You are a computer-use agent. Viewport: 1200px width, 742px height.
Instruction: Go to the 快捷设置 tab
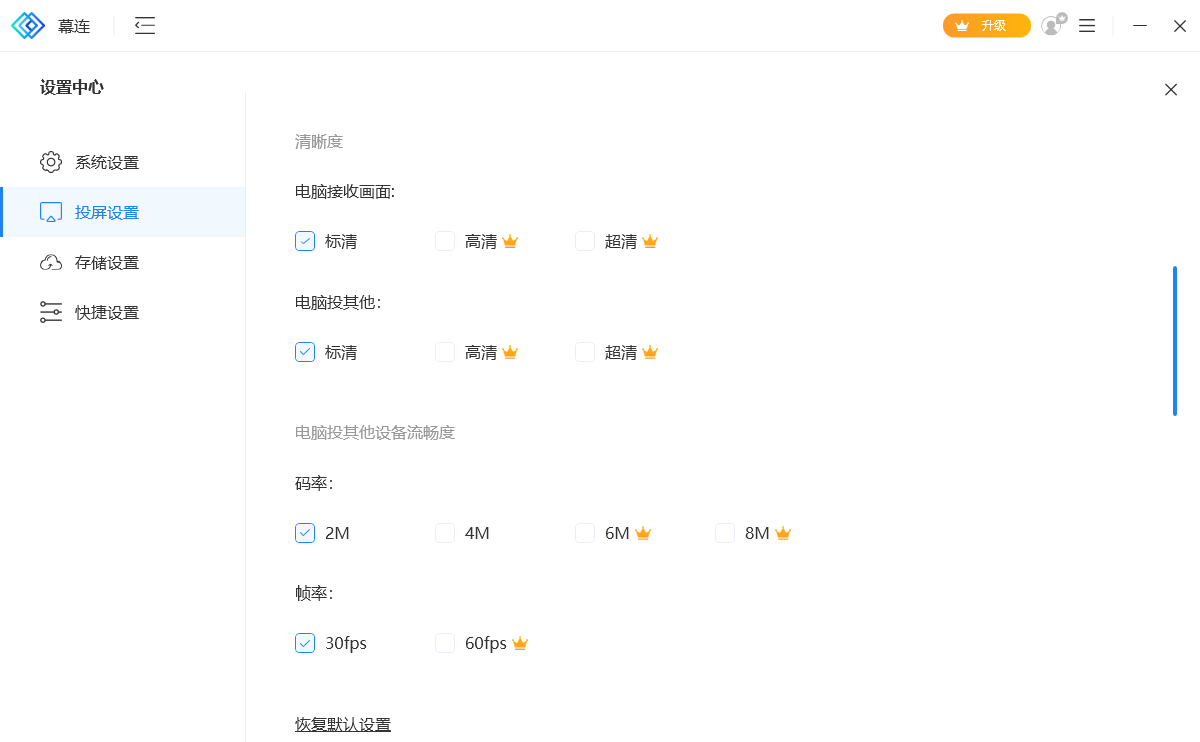[x=122, y=312]
